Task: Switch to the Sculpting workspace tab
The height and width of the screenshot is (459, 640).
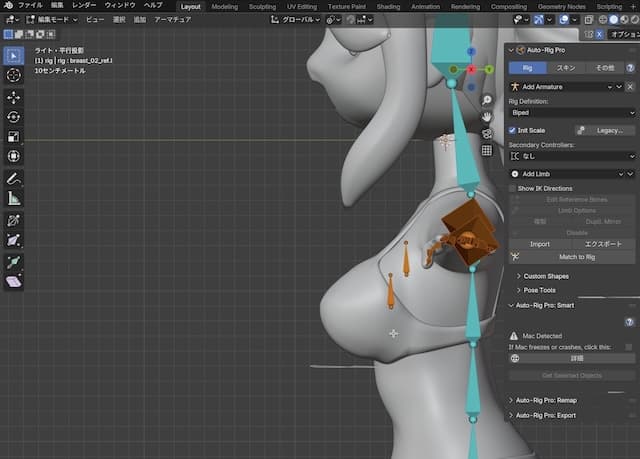Action: click(x=262, y=6)
